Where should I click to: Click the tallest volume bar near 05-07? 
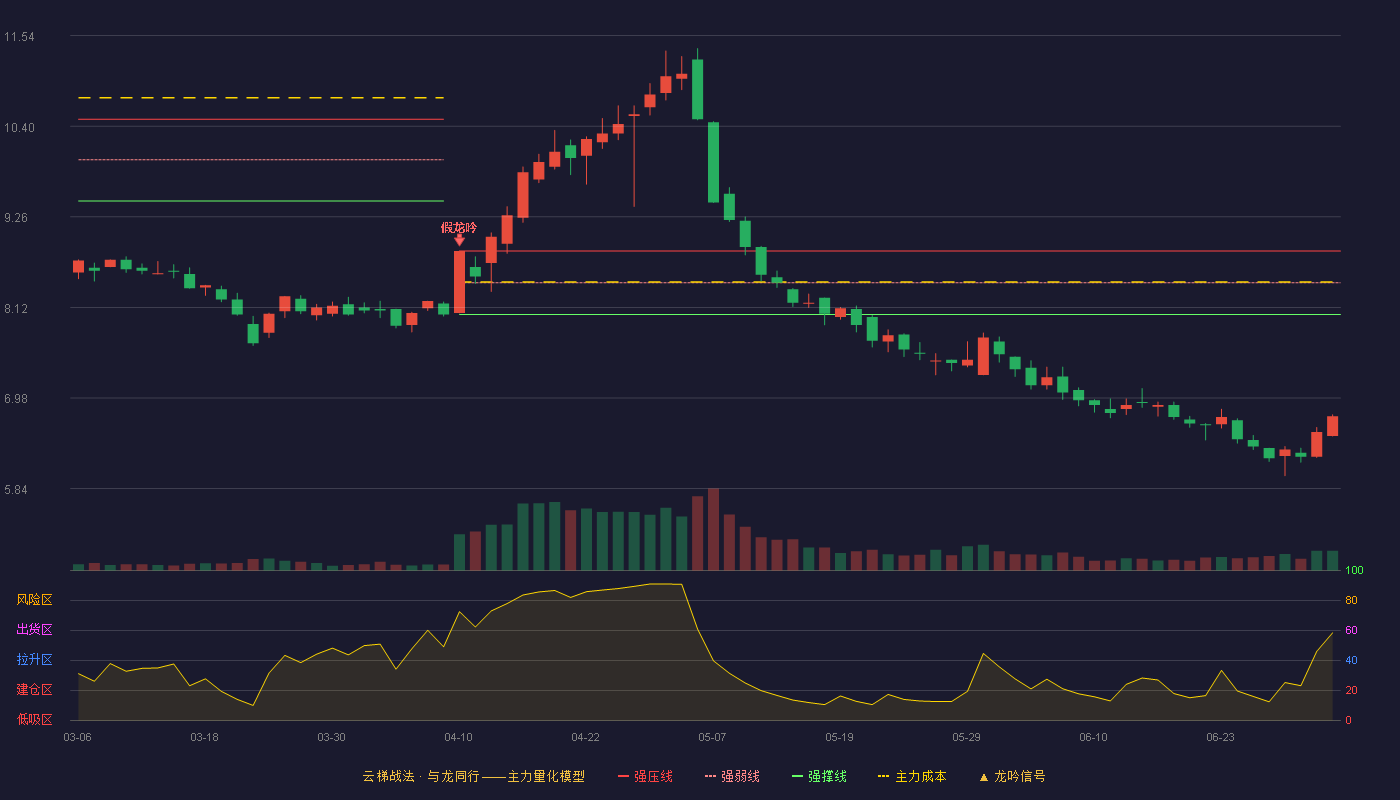(x=713, y=529)
